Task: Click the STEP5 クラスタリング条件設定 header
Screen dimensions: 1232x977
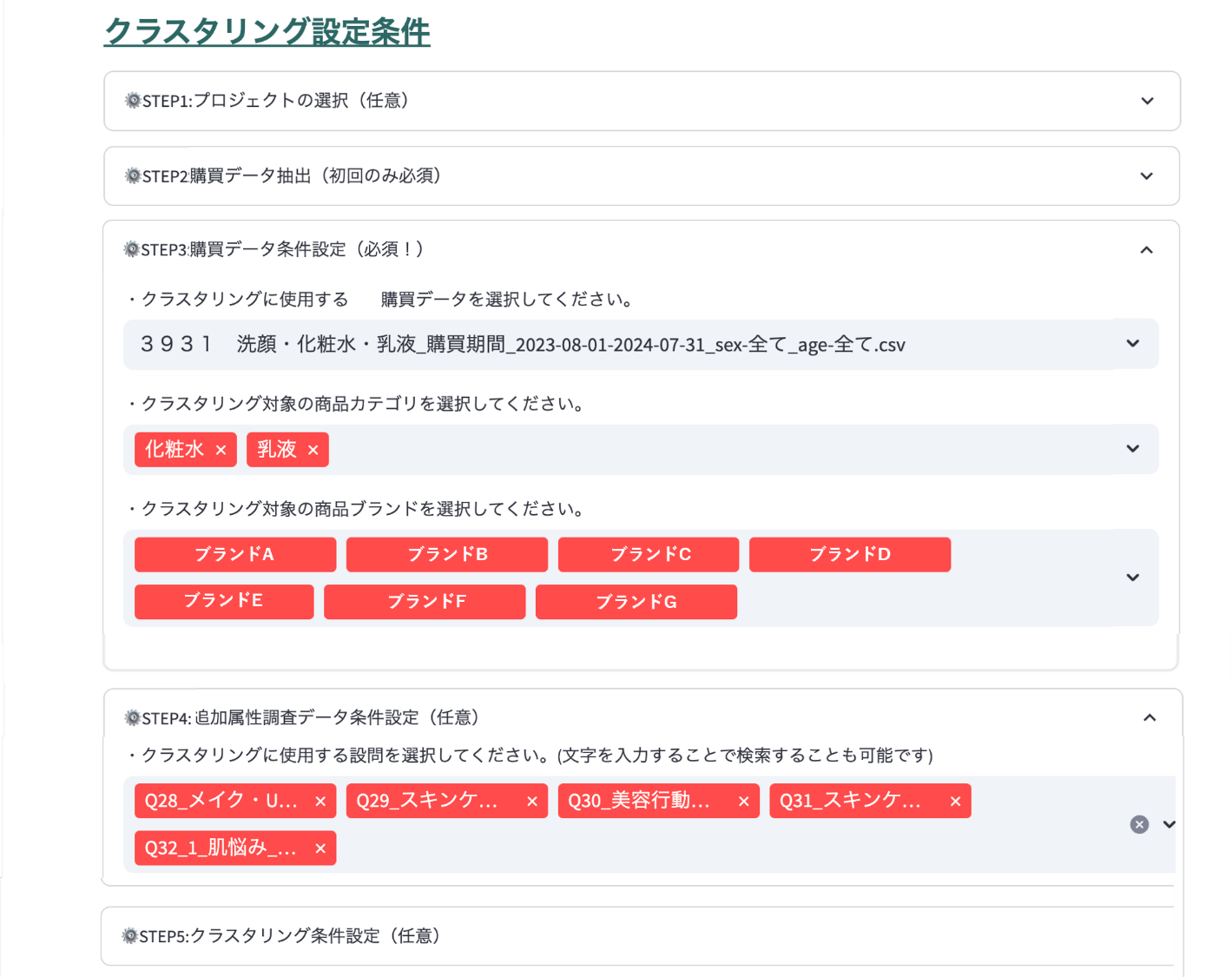Action: 638,936
